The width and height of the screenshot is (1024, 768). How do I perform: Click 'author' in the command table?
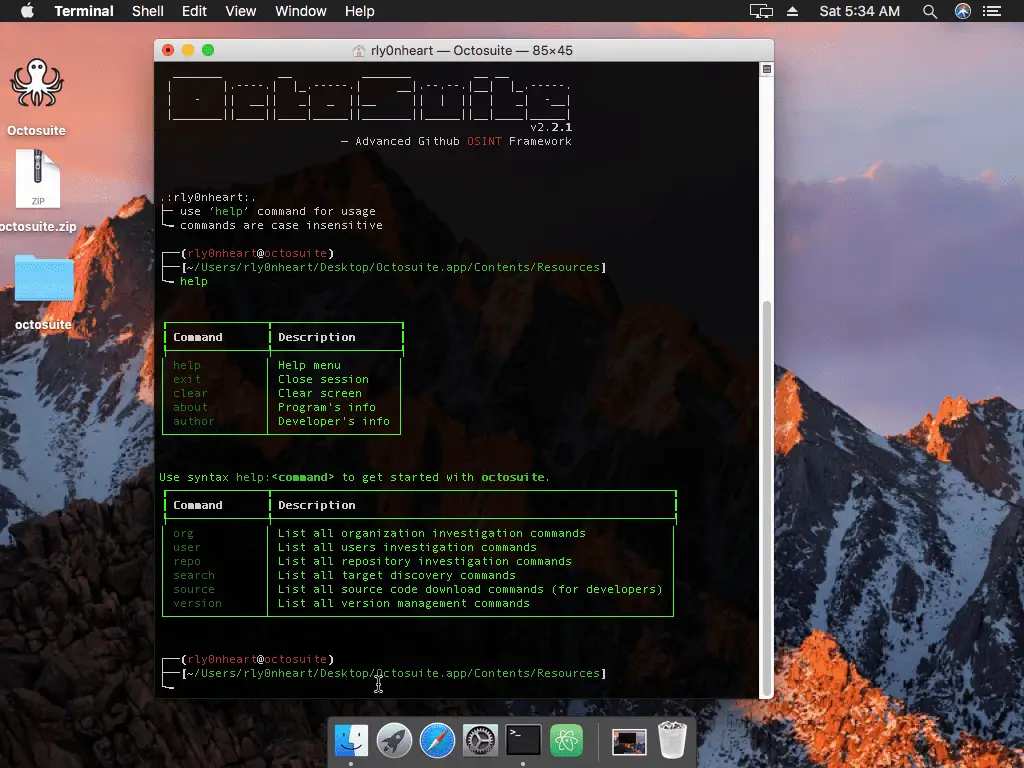193,421
